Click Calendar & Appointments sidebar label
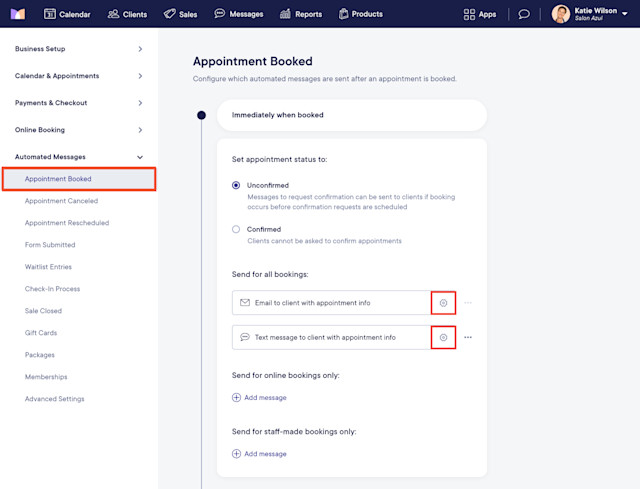The height and width of the screenshot is (489, 640). [57, 76]
